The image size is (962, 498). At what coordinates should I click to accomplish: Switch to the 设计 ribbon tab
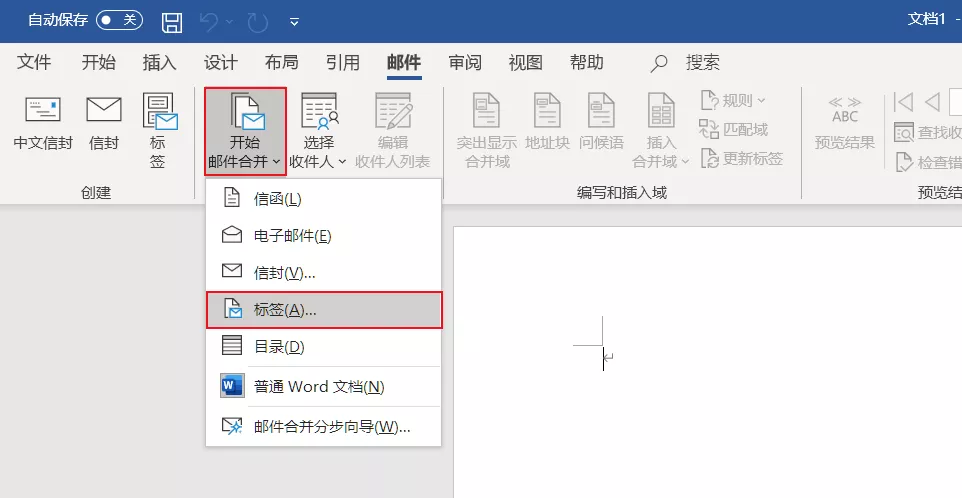220,62
